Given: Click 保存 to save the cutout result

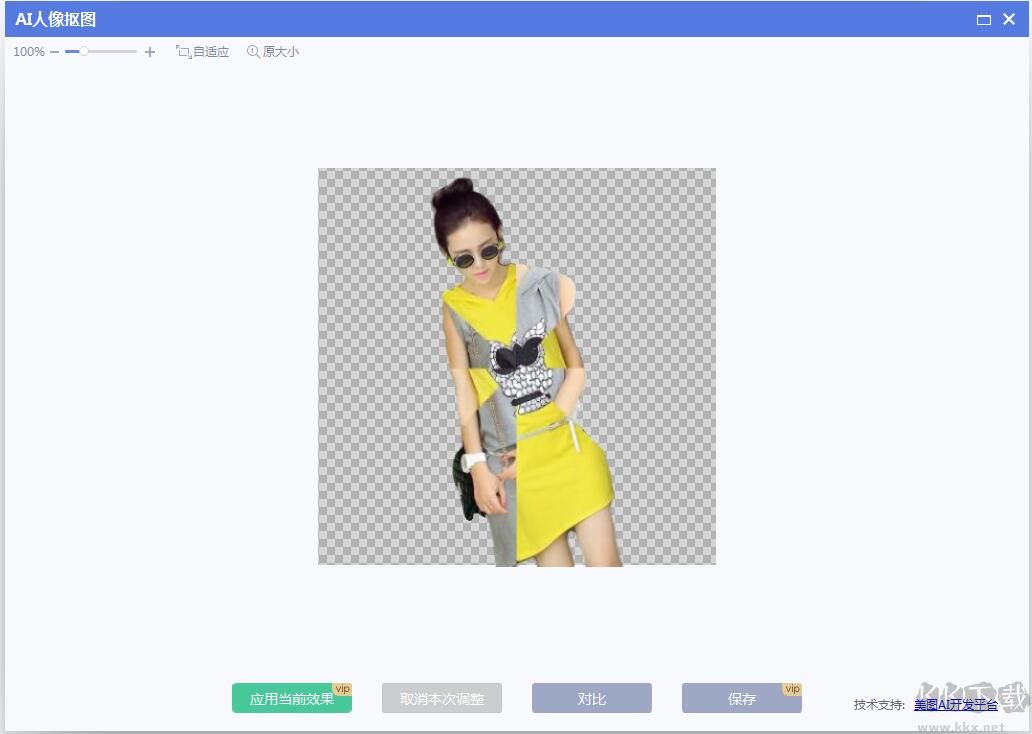Looking at the screenshot, I should point(741,698).
